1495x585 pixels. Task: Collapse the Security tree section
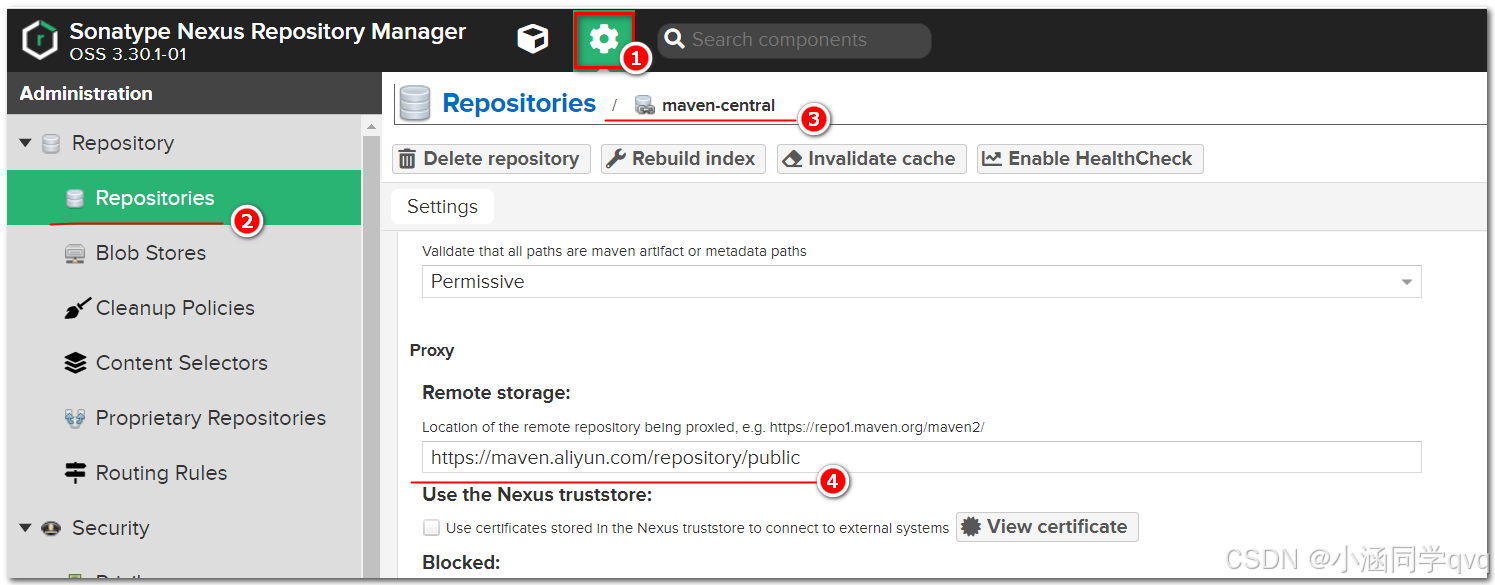26,528
